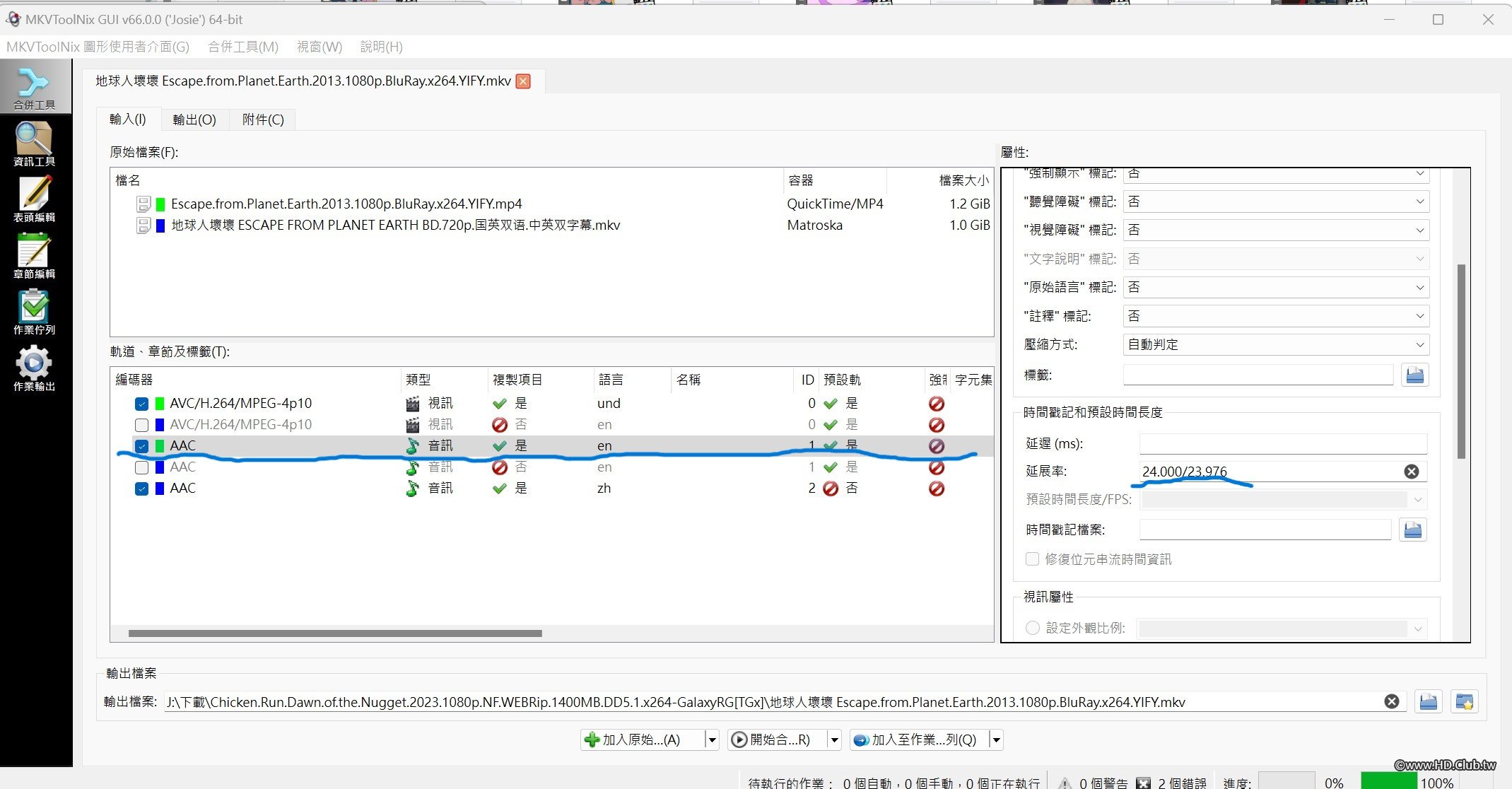Browse for output file destination
The image size is (1512, 789).
tap(1428, 702)
